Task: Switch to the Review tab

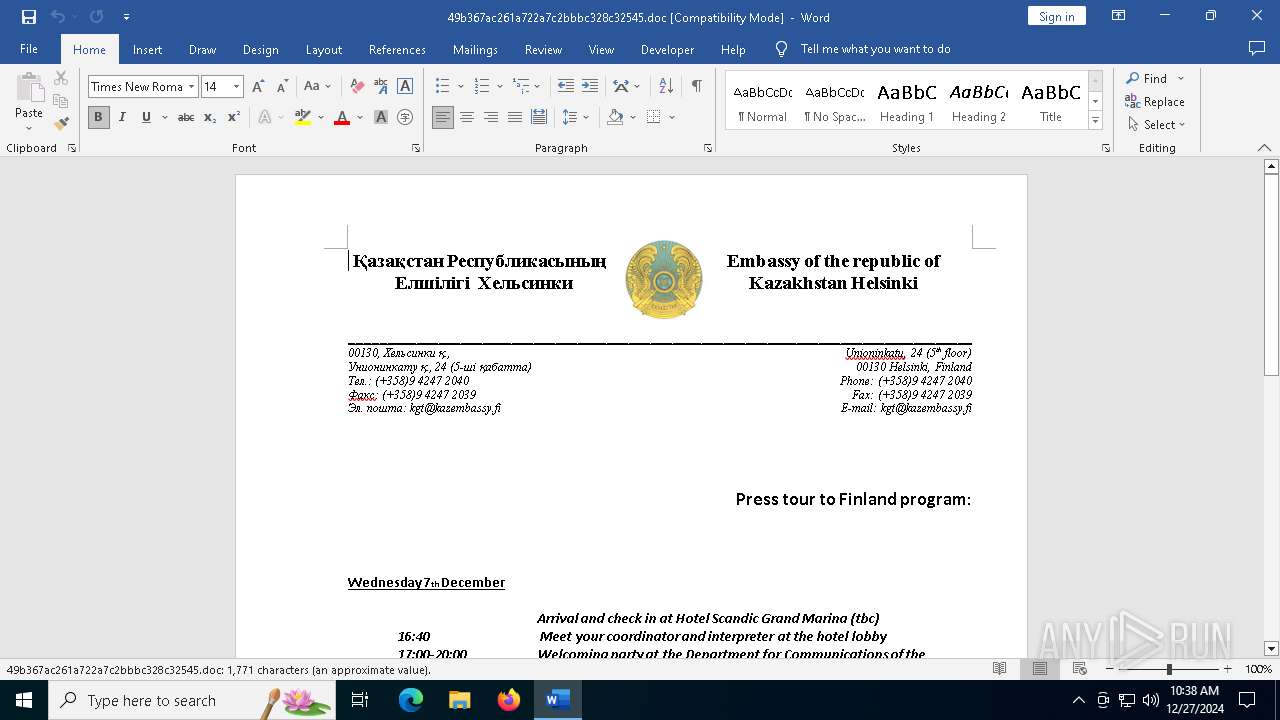Action: [543, 49]
